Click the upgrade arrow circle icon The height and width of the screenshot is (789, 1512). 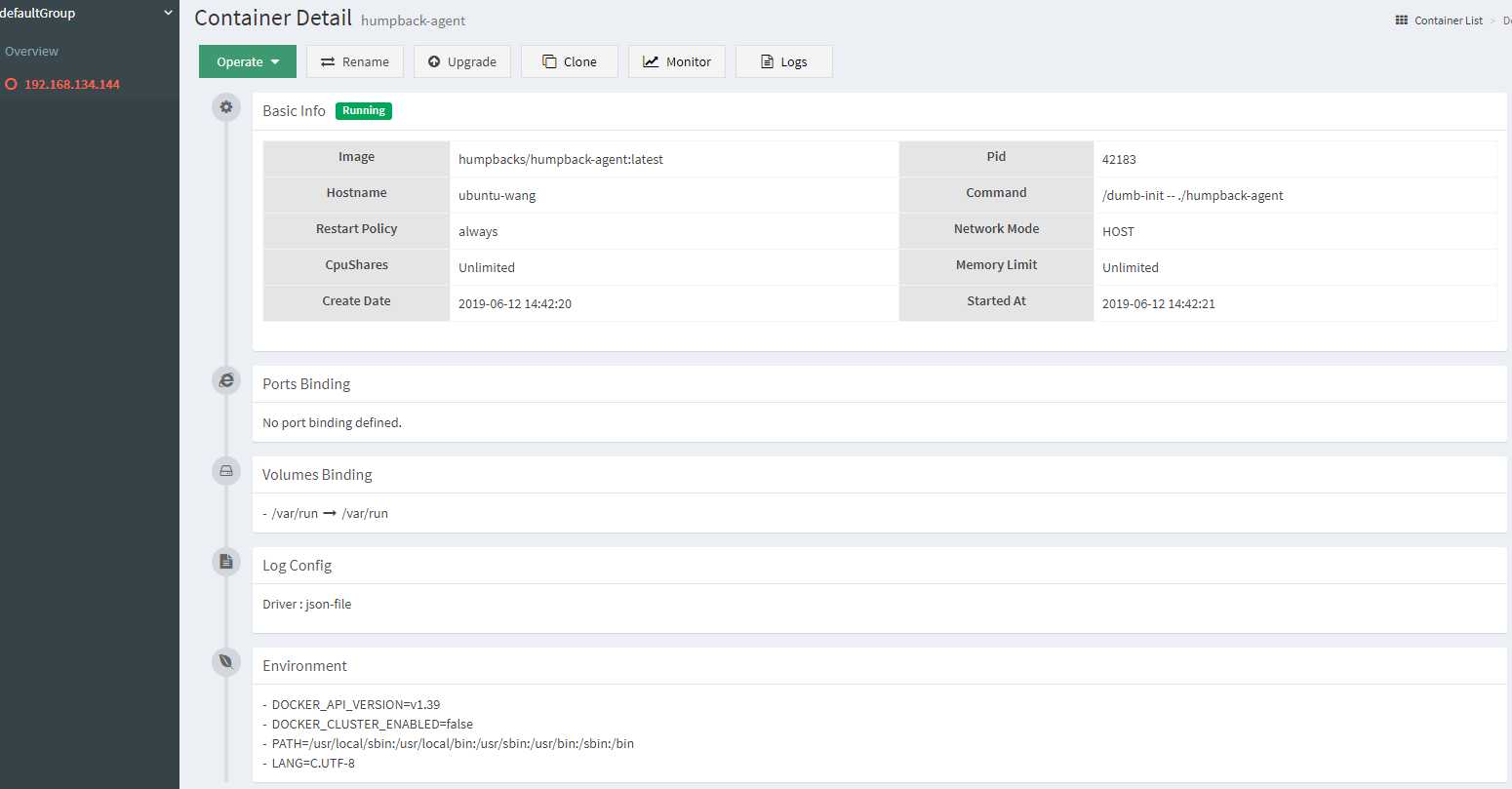(434, 61)
